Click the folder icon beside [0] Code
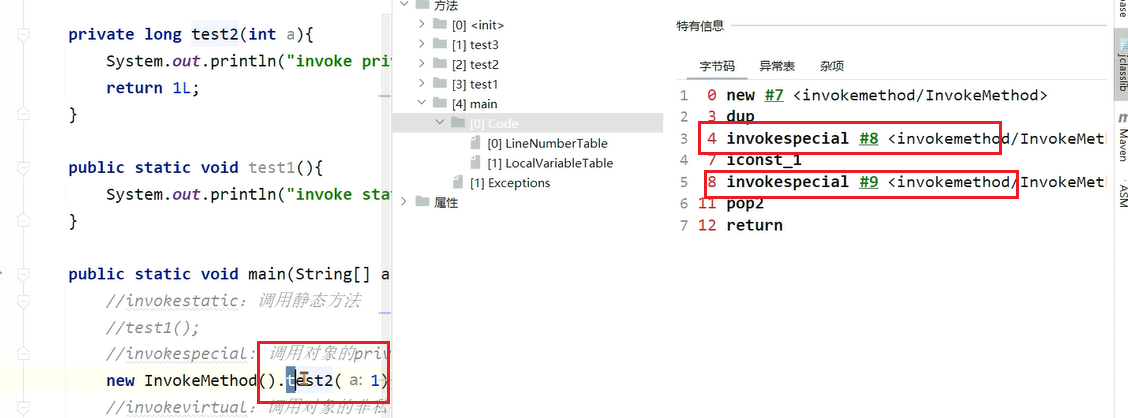1128x418 pixels. point(458,123)
